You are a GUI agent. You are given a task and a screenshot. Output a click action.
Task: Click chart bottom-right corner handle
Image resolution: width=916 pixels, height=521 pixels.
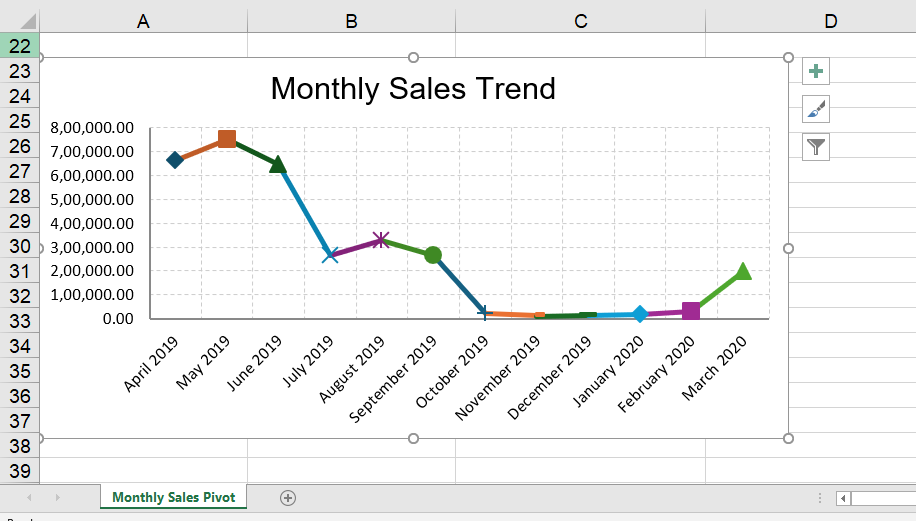(788, 439)
